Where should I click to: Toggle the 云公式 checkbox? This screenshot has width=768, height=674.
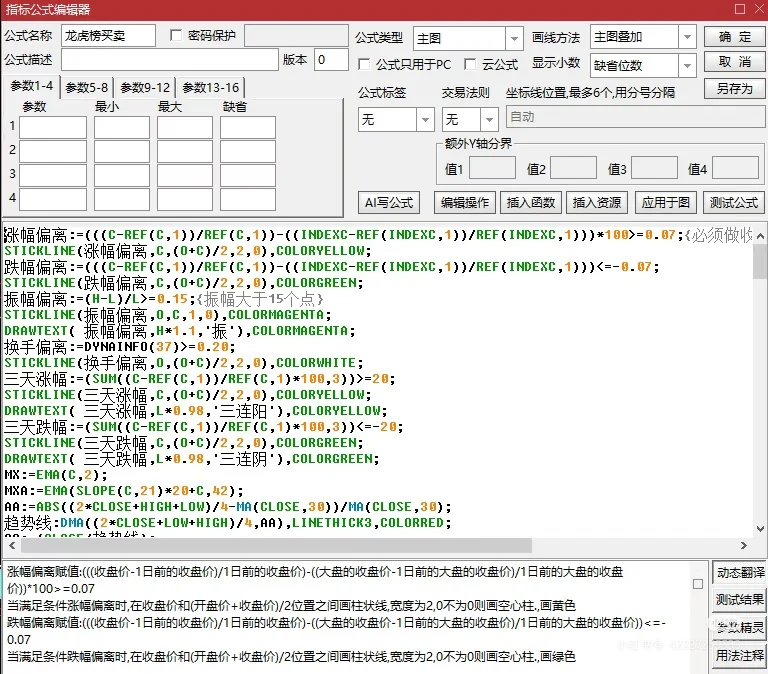click(x=470, y=64)
